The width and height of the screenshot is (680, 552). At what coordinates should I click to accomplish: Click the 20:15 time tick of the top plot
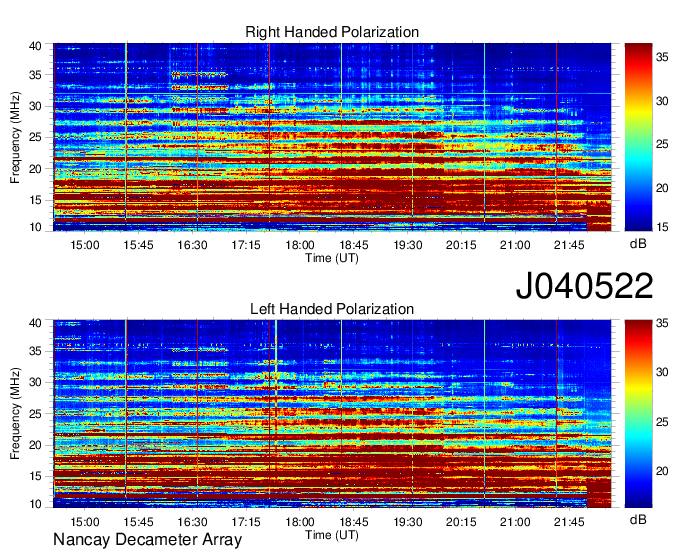click(461, 245)
